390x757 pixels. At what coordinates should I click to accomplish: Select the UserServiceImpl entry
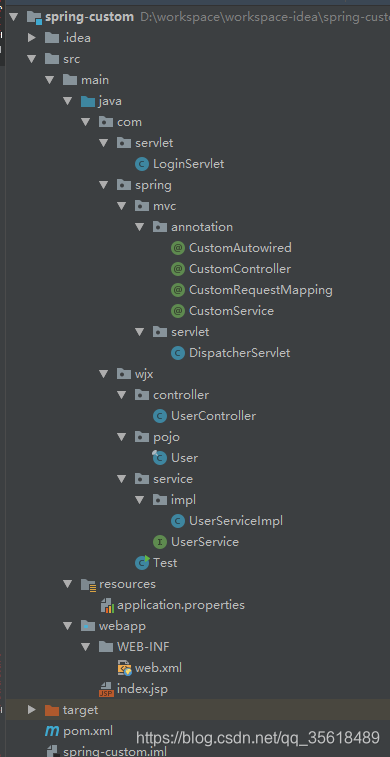point(236,521)
